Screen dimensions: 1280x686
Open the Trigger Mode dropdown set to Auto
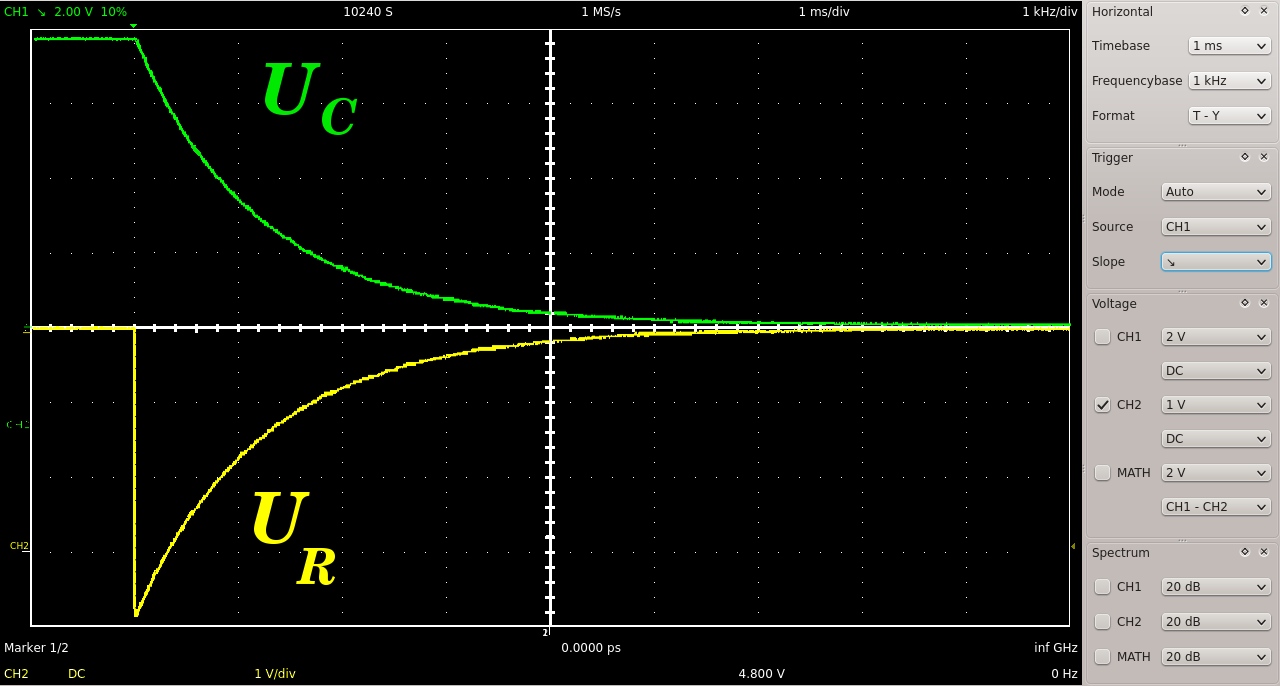tap(1215, 191)
